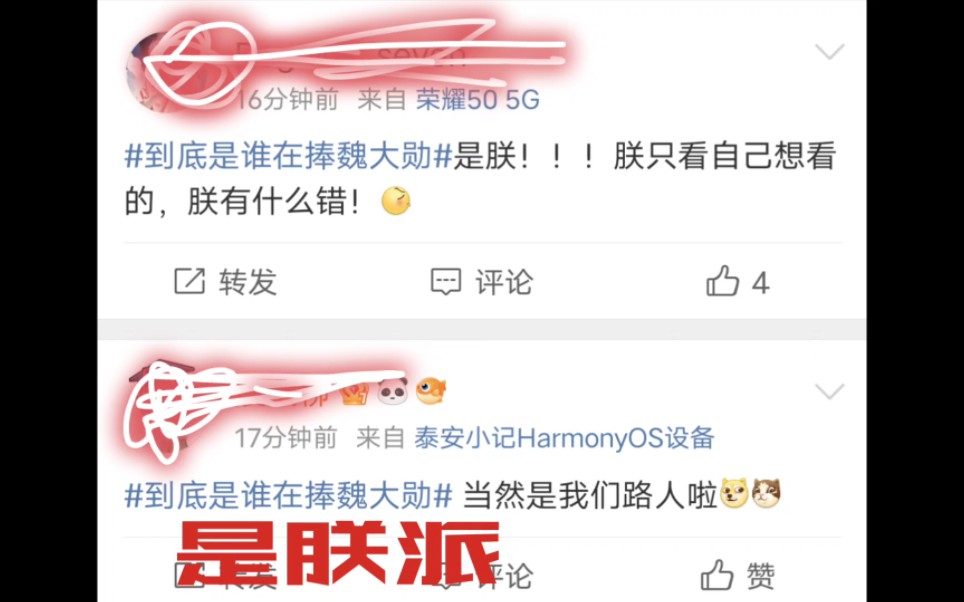Open hashtag 到底是谁在捧魏大勋 in first post
This screenshot has height=602, width=964.
point(289,156)
